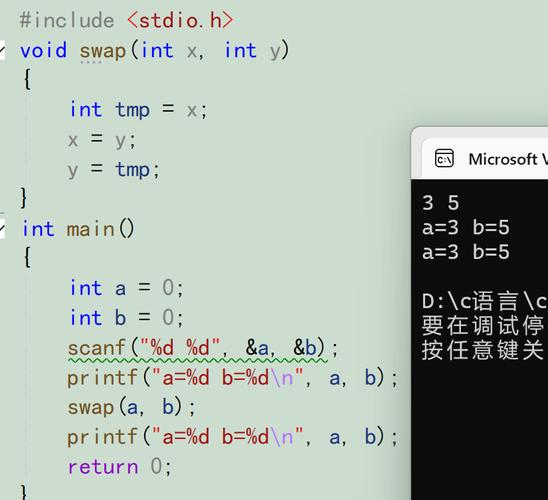Click the scanf call with green squiggle
The image size is (548, 500).
click(x=203, y=348)
